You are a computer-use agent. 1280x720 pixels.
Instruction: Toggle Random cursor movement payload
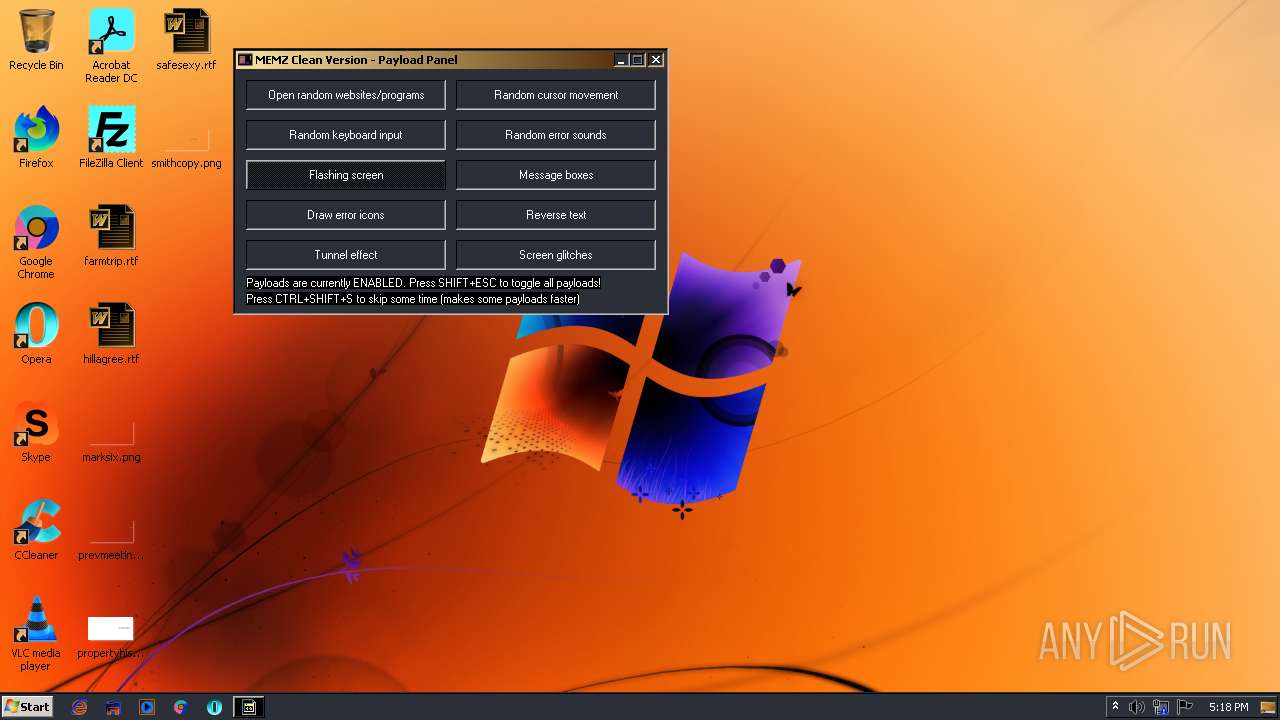coord(556,95)
